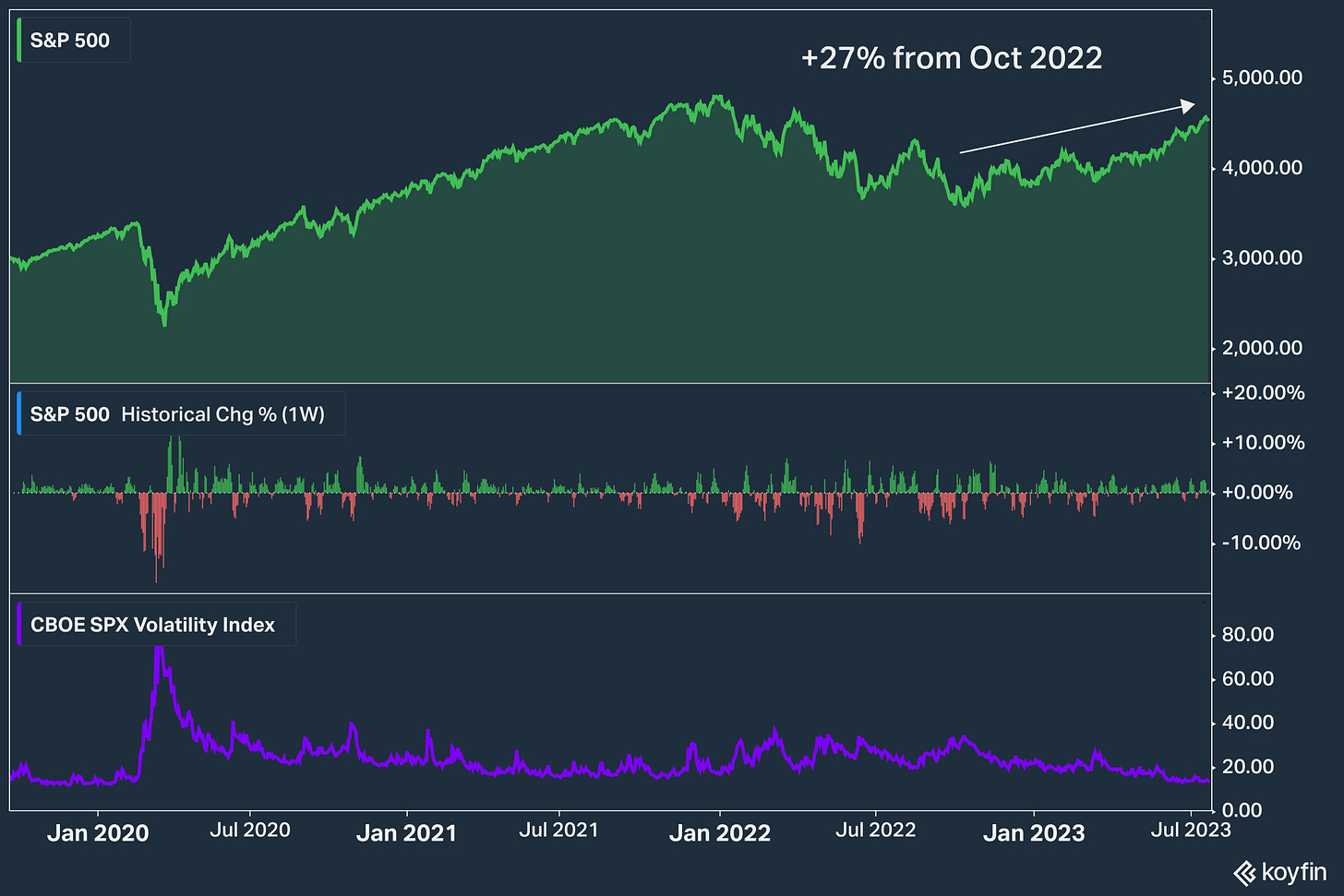This screenshot has width=1344, height=896.
Task: Click the +10.00% weekly change axis label
Action: point(1263,443)
